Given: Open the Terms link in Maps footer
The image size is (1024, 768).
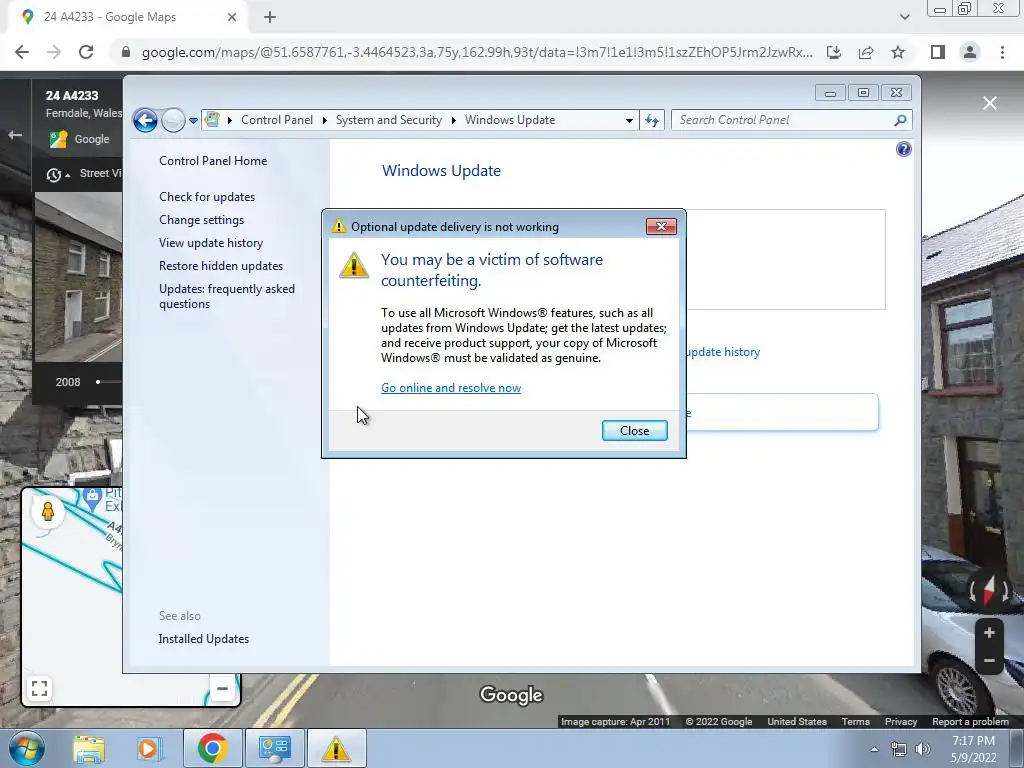Looking at the screenshot, I should (x=856, y=722).
